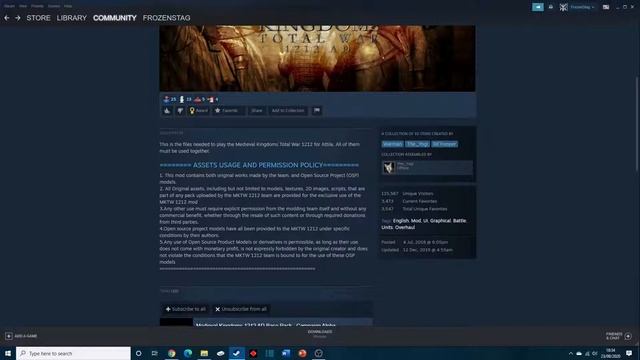Open Microsoft Word from the taskbar
This screenshot has width=640, height=360.
click(x=286, y=353)
